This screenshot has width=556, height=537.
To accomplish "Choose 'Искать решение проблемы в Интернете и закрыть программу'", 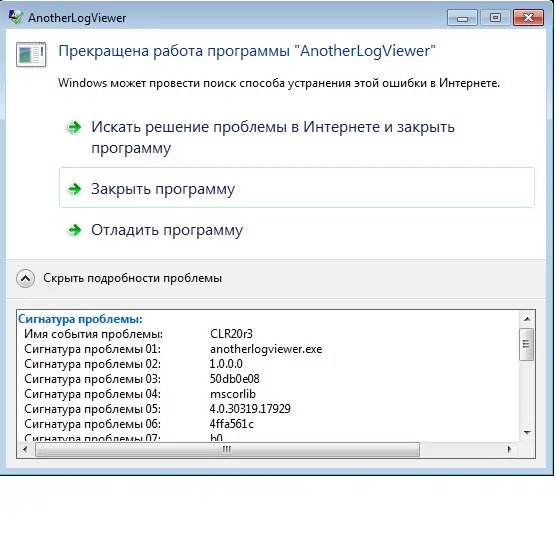I will tap(297, 137).
